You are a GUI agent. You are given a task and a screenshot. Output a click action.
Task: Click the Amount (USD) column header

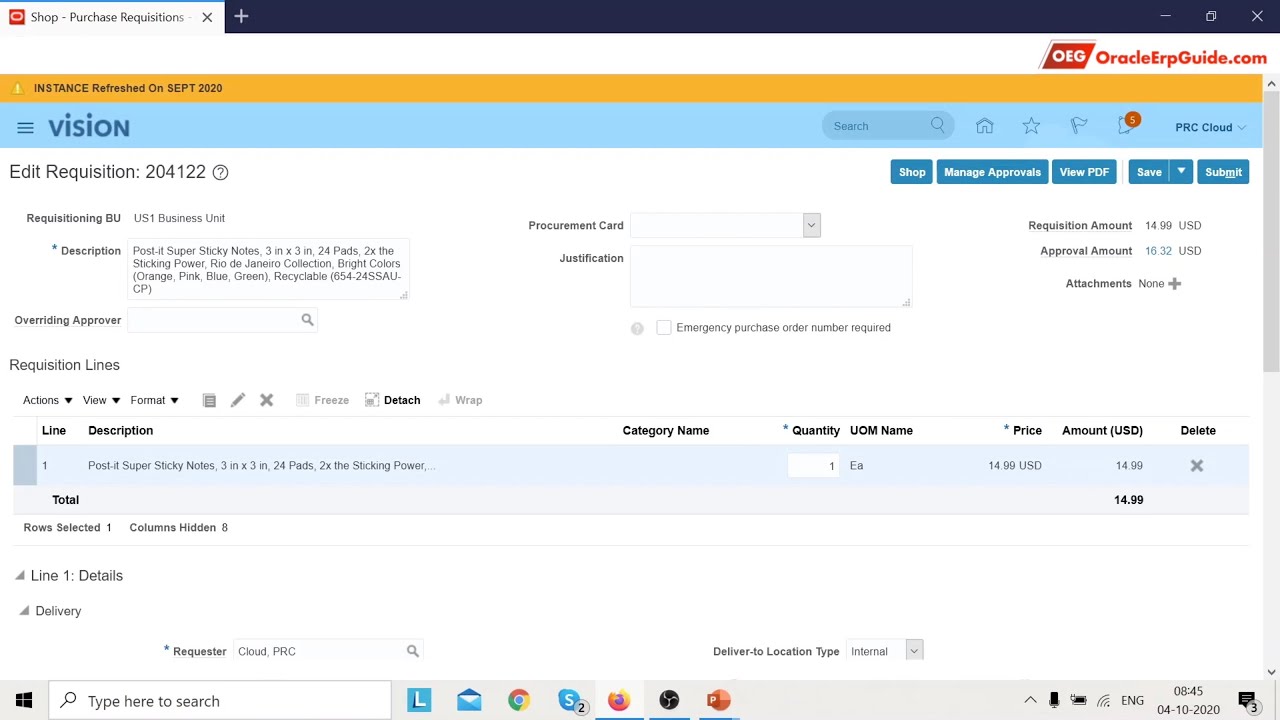(x=1102, y=430)
